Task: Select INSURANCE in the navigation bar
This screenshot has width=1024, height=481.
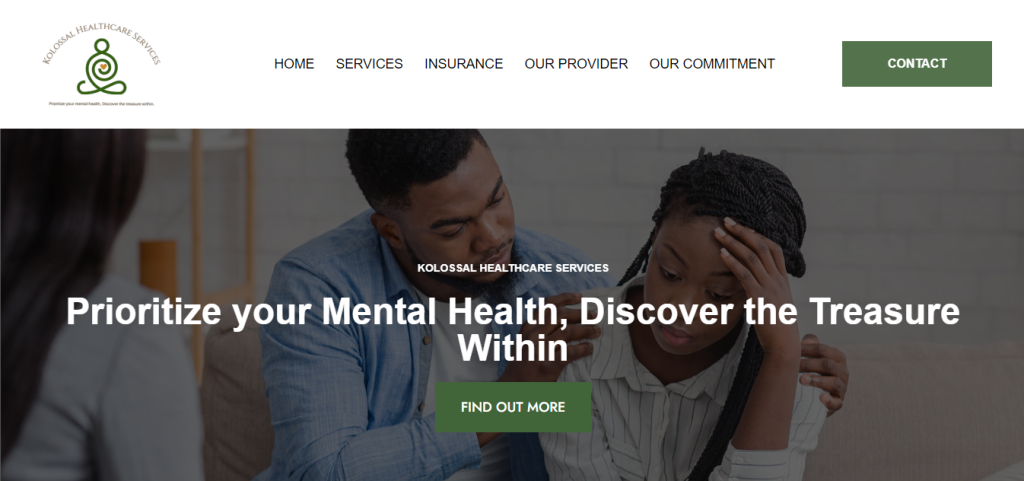Action: (464, 64)
